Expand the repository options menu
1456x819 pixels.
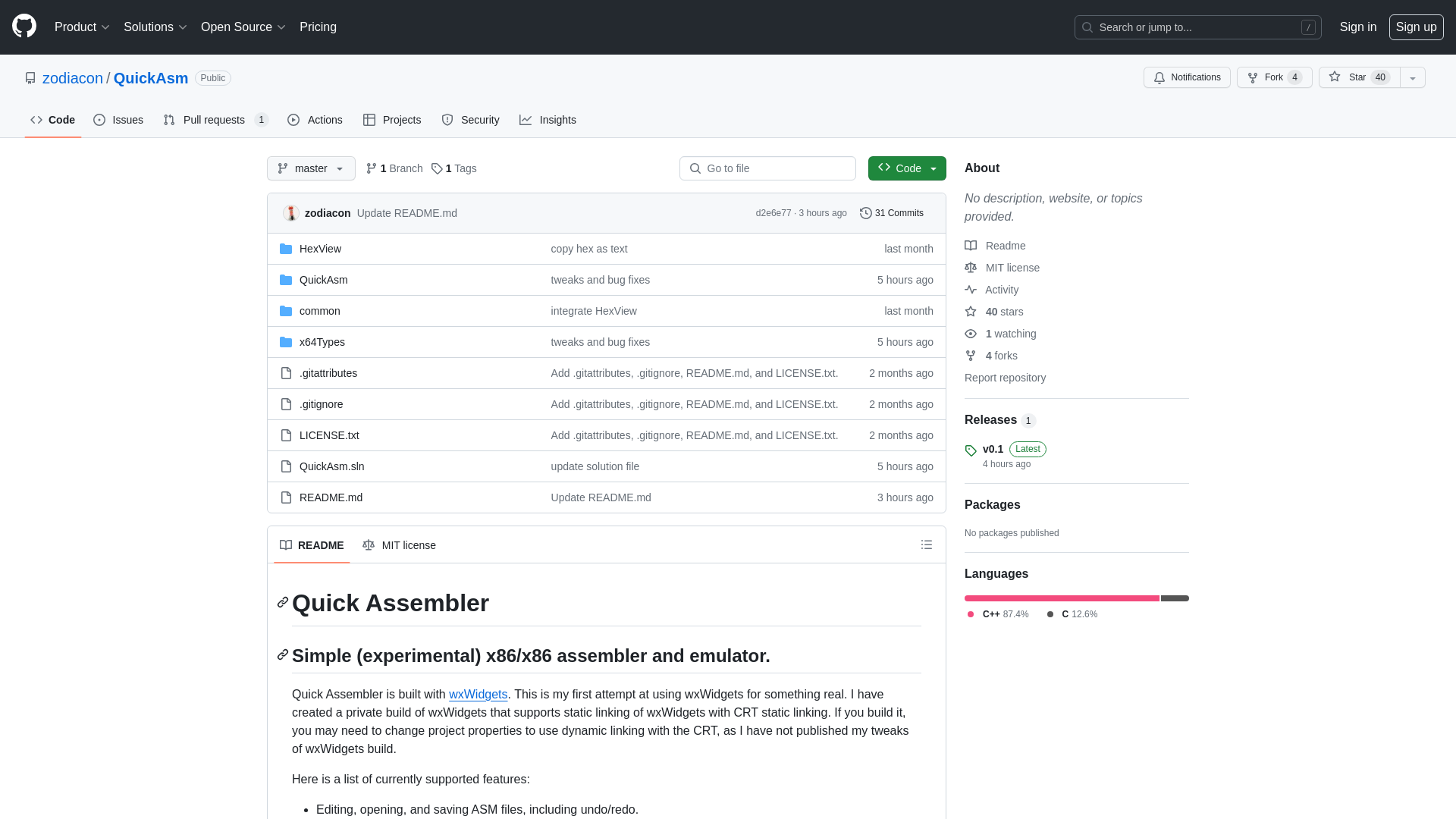click(x=1413, y=77)
